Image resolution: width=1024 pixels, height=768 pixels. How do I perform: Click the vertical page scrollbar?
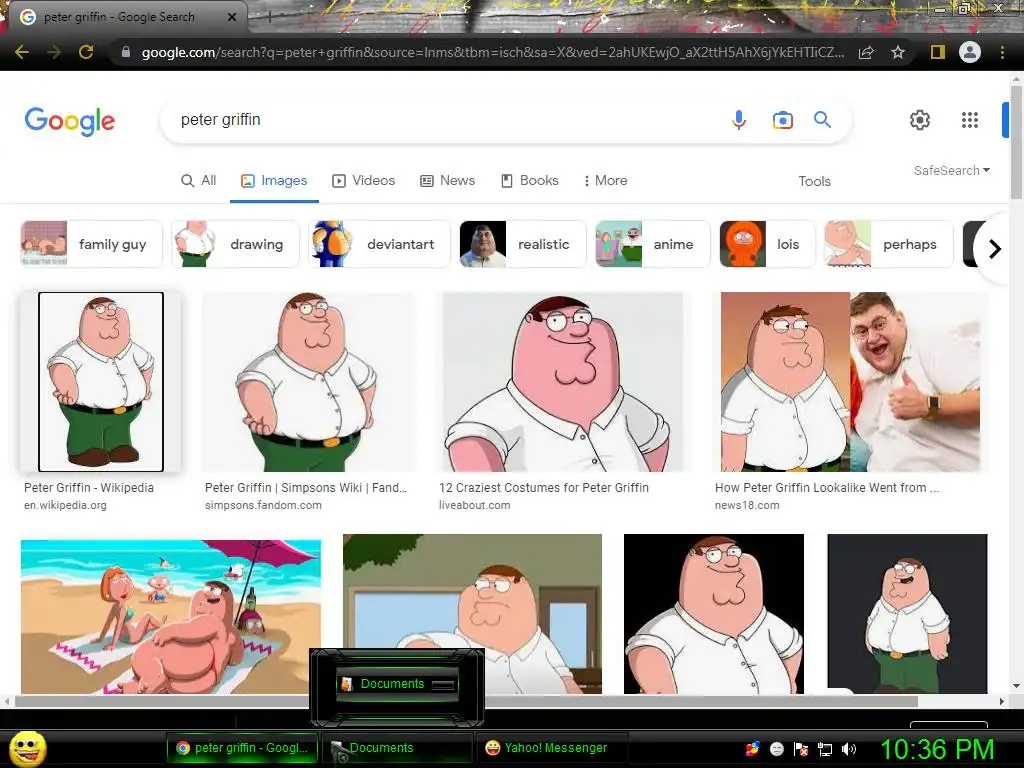pos(1016,141)
